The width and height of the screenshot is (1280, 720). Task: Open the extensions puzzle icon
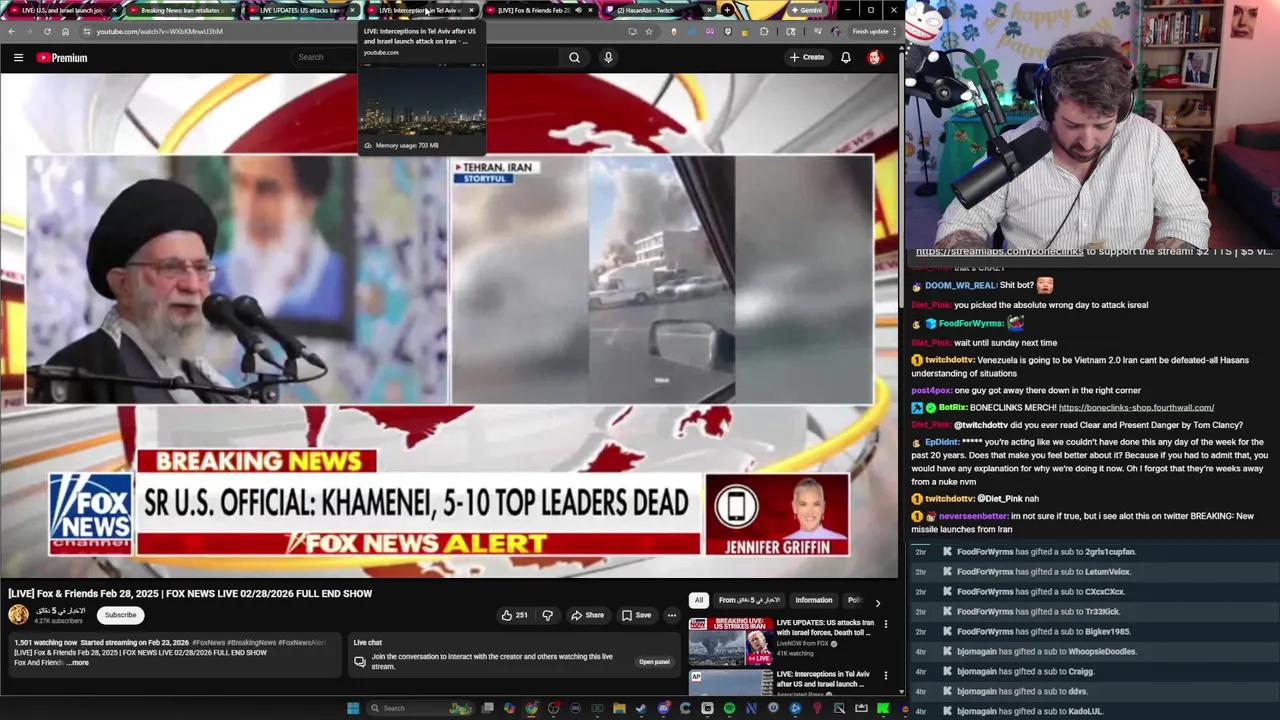[765, 31]
